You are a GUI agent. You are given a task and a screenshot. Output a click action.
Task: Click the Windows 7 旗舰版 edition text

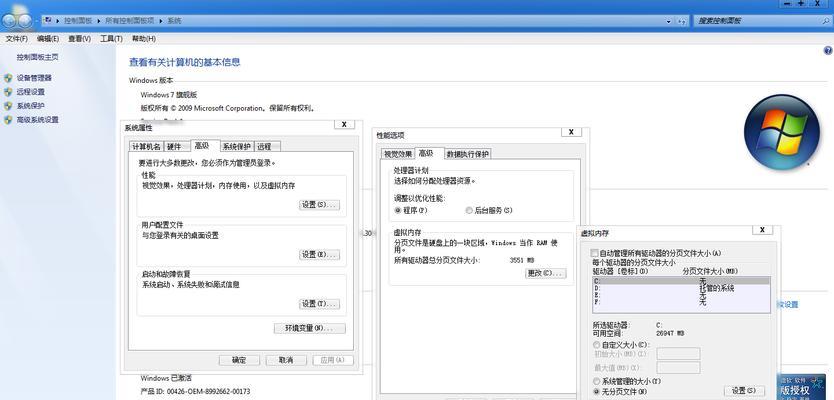coord(169,95)
